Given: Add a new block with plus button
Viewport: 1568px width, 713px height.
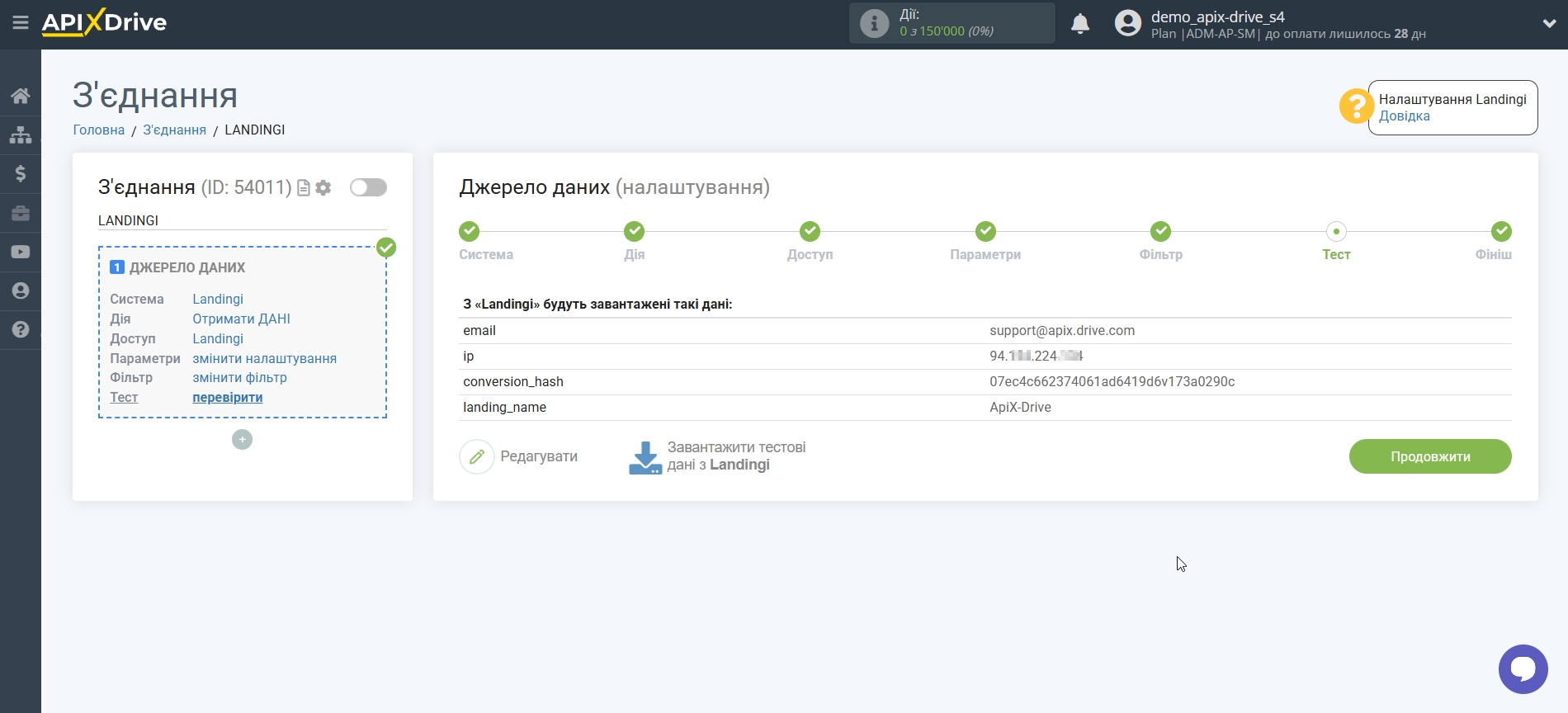Looking at the screenshot, I should (242, 440).
